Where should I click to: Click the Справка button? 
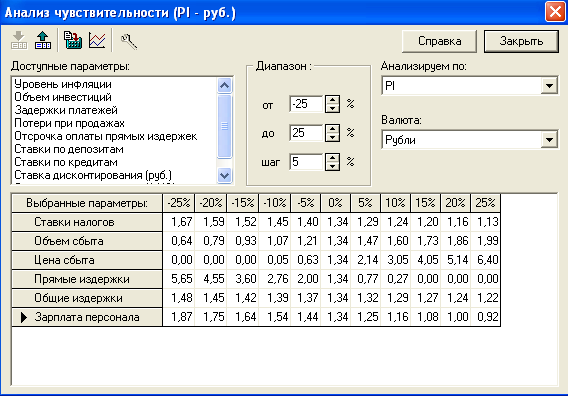click(439, 41)
